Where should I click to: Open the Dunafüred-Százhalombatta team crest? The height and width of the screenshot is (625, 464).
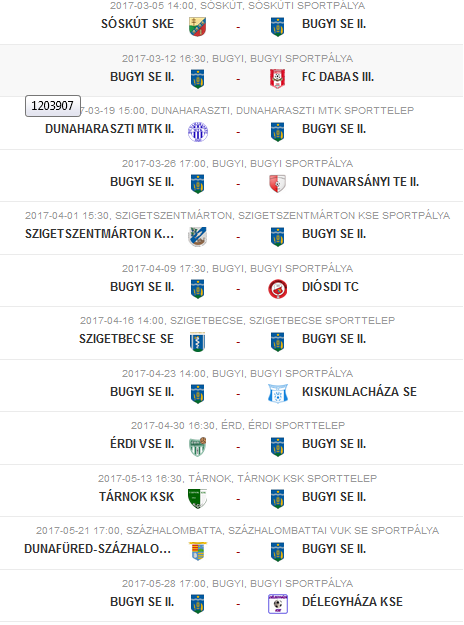[x=198, y=551]
